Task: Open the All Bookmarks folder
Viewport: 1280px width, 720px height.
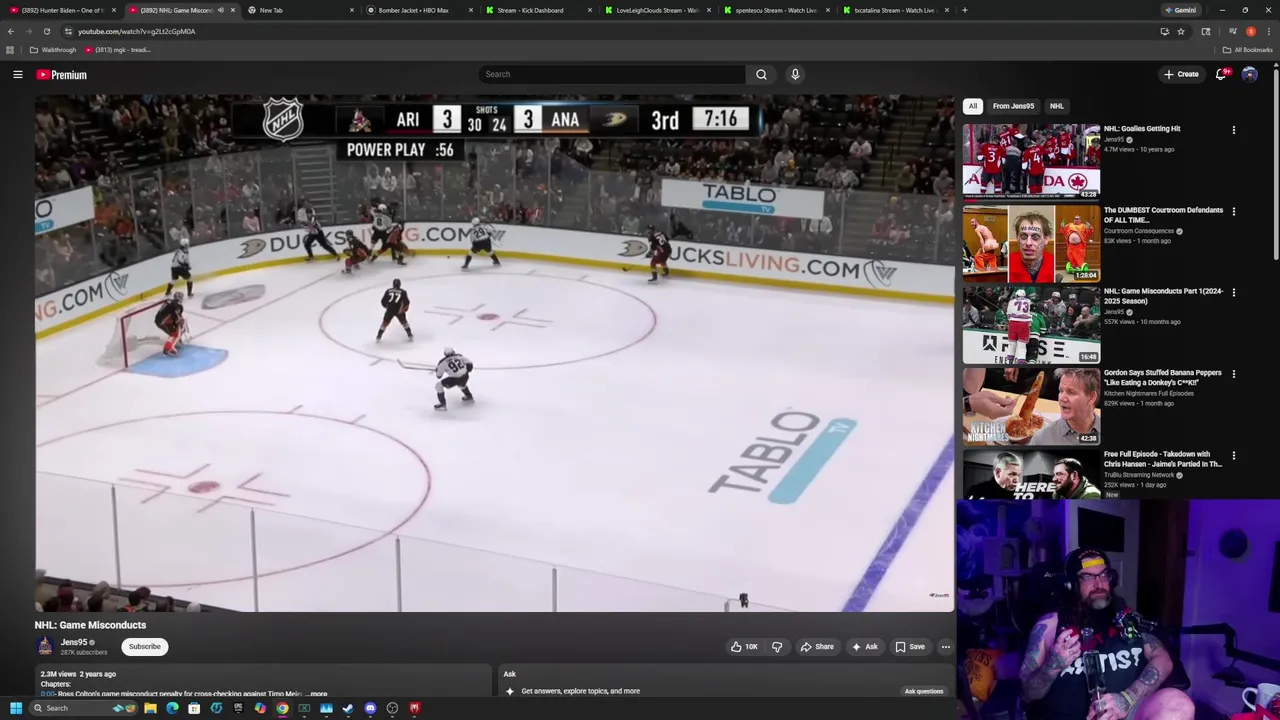Action: coord(1247,50)
